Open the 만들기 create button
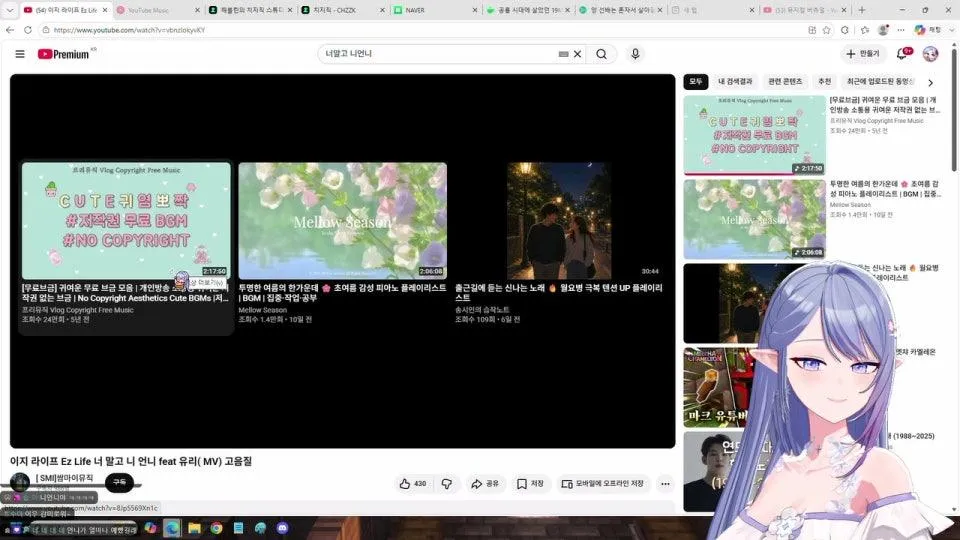The width and height of the screenshot is (960, 540). (x=863, y=54)
